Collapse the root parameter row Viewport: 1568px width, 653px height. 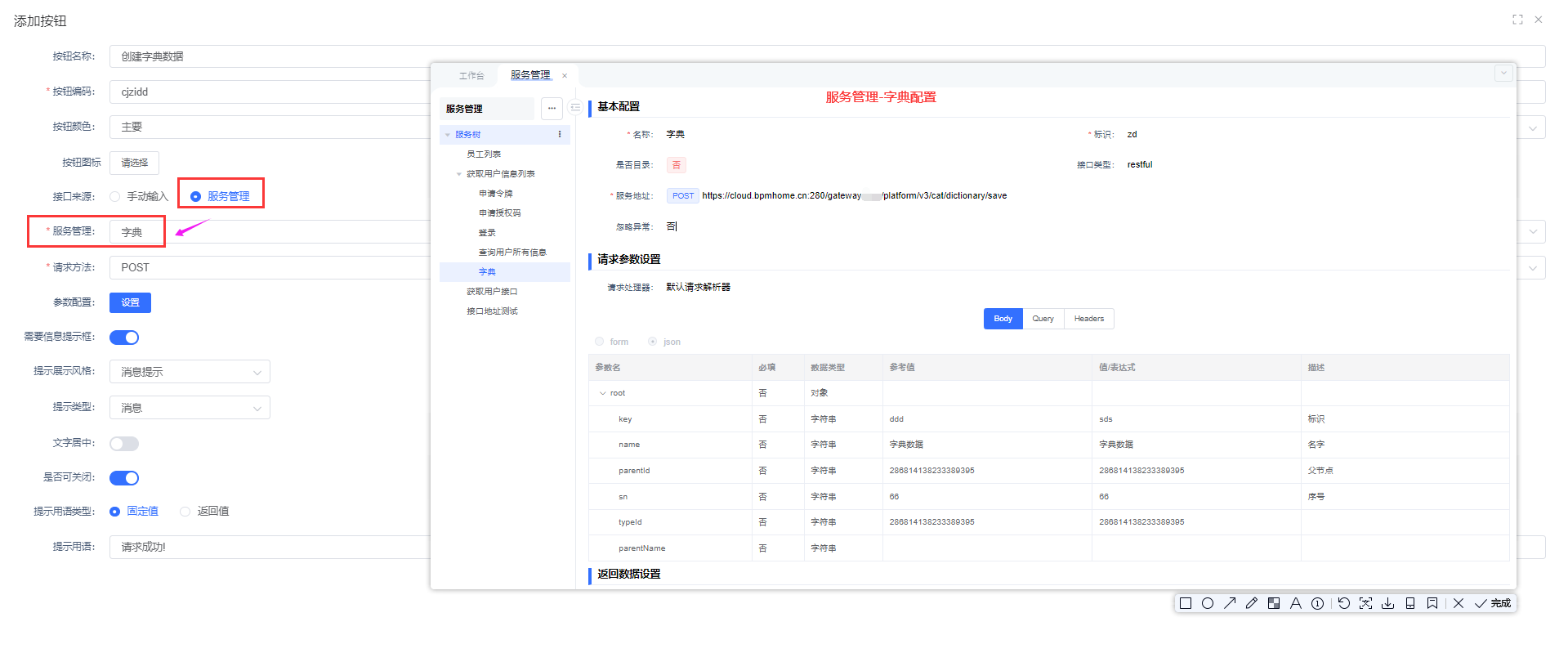603,393
